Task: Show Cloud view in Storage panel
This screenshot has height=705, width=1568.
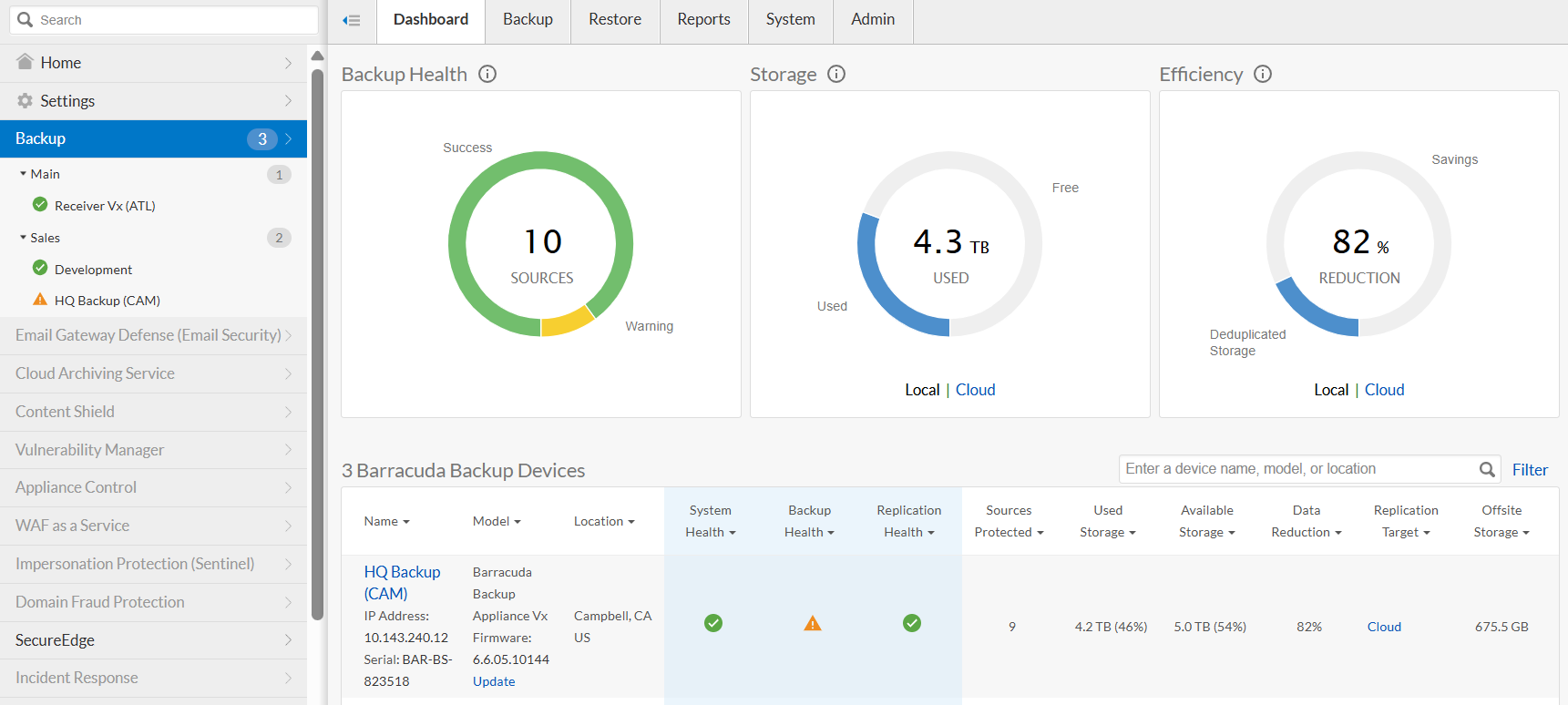Action: click(975, 390)
